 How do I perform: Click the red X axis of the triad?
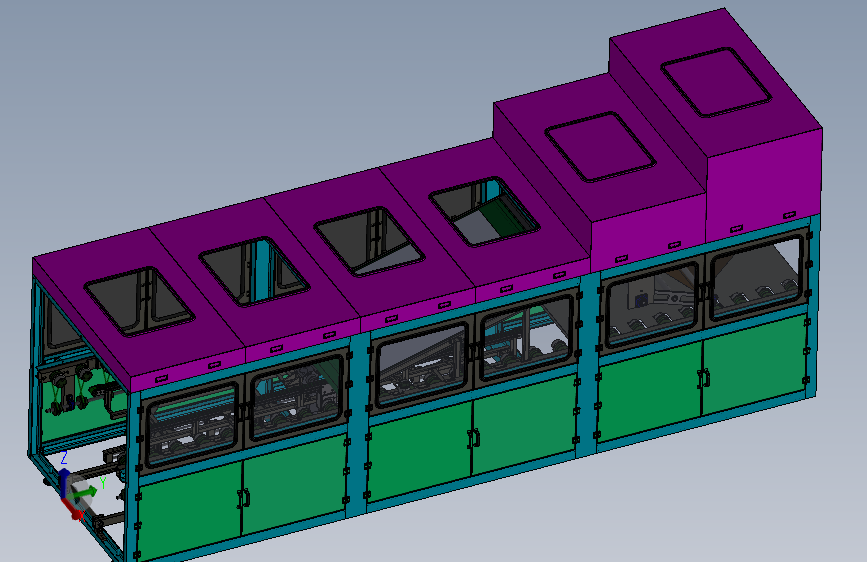pyautogui.click(x=72, y=509)
